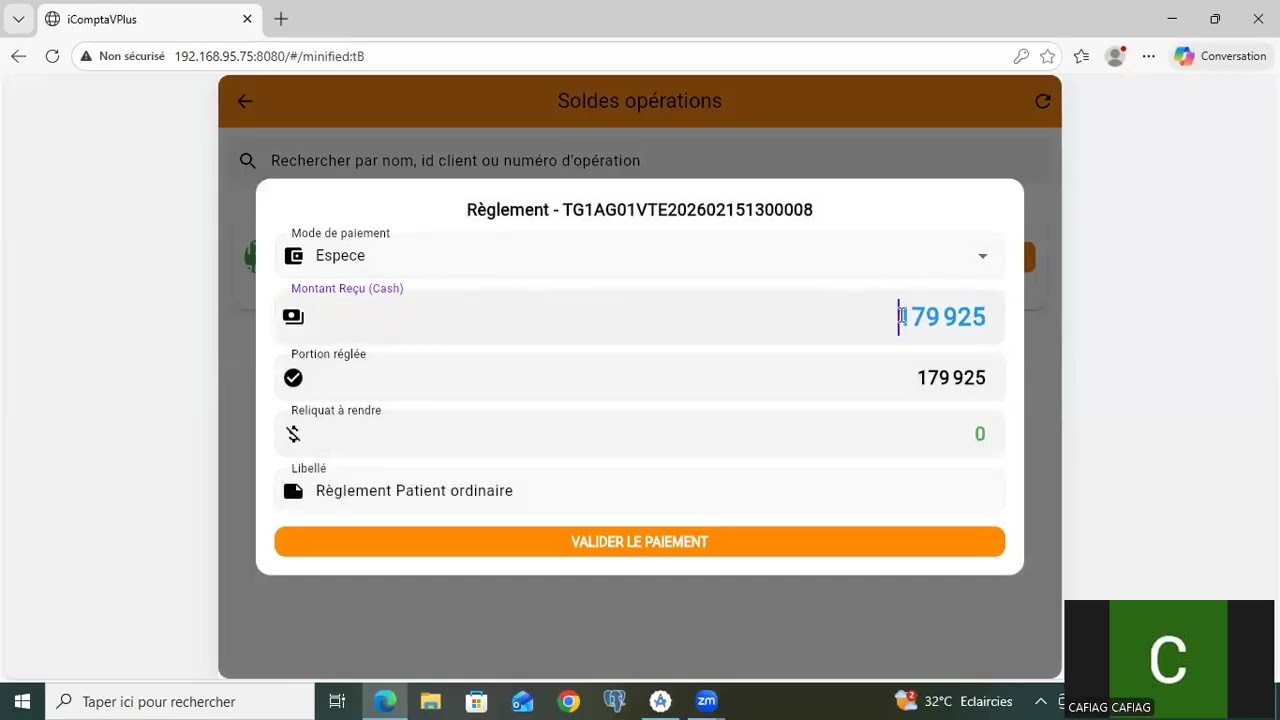The width and height of the screenshot is (1280, 720).
Task: Click the weather widget 32°C Eclaircies
Action: pos(955,701)
